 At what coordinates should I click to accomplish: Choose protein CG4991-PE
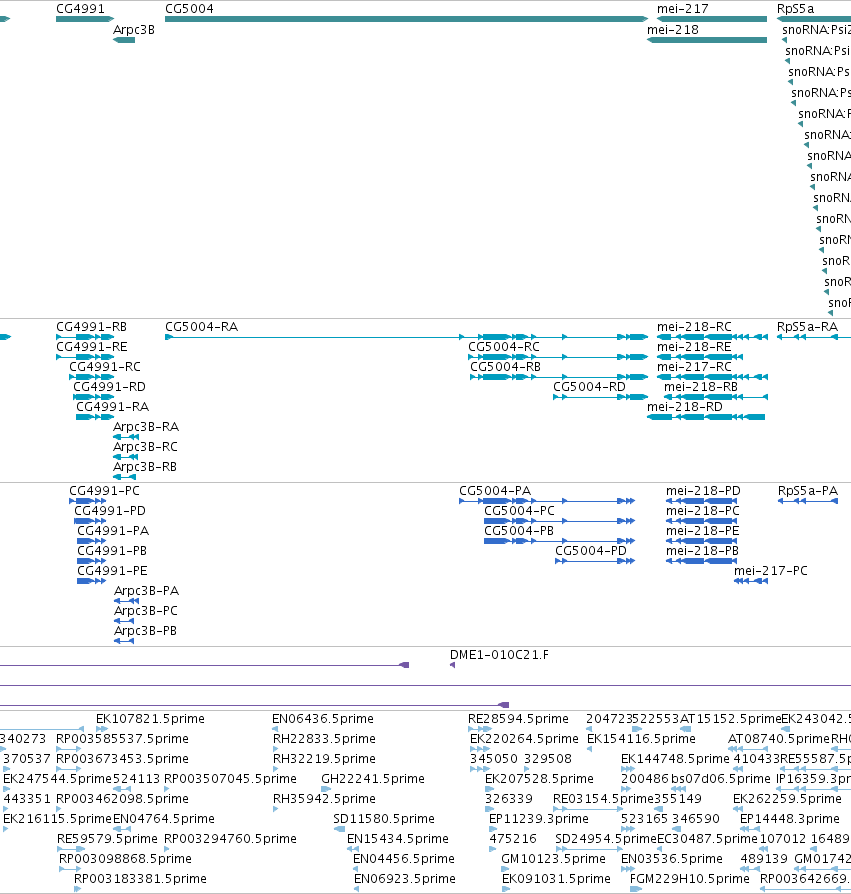[x=112, y=571]
